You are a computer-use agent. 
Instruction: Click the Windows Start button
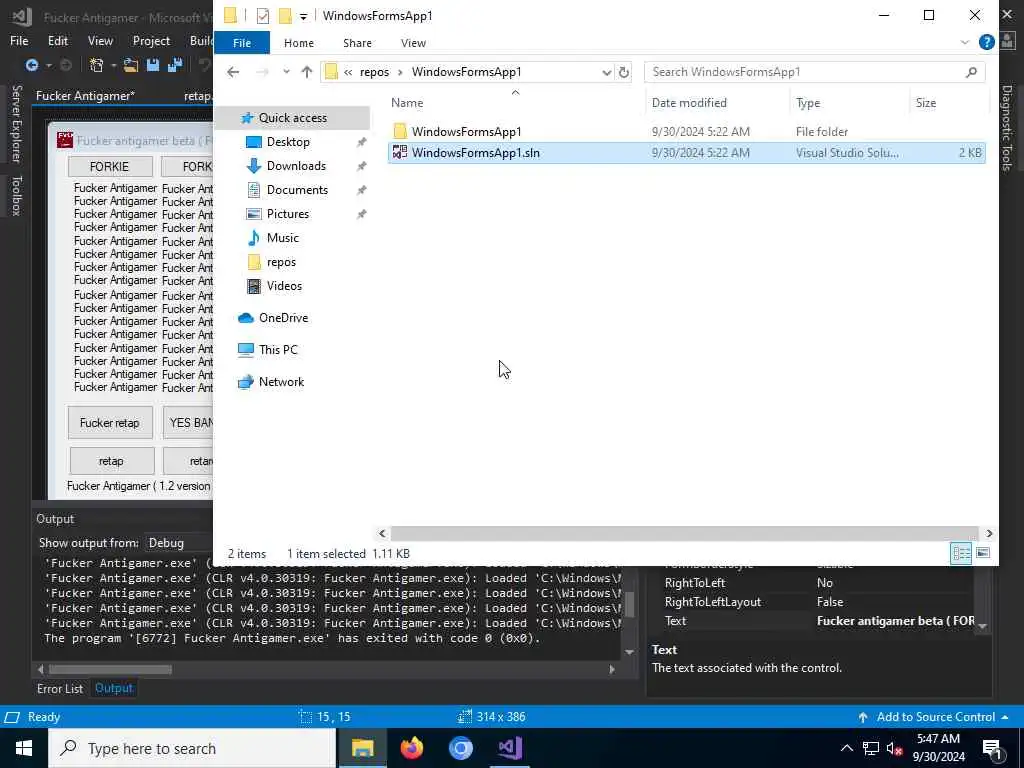pos(24,748)
